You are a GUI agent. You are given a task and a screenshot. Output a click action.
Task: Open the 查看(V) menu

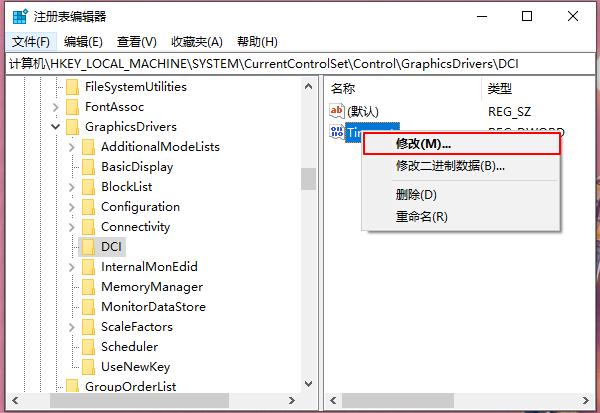[x=137, y=41]
